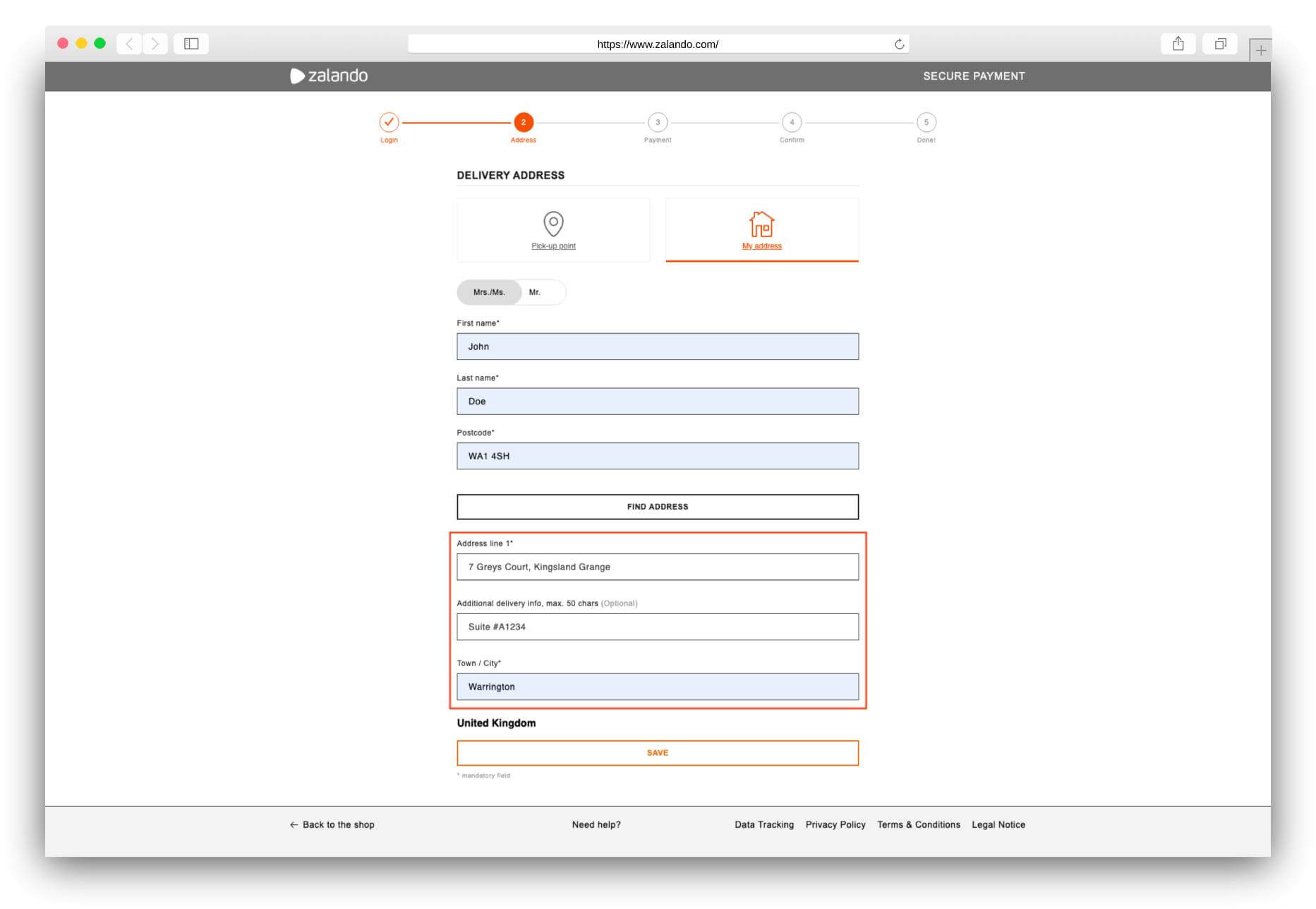Screen dimensions: 1316x909
Task: Click the reload icon in the address bar
Action: tap(898, 43)
